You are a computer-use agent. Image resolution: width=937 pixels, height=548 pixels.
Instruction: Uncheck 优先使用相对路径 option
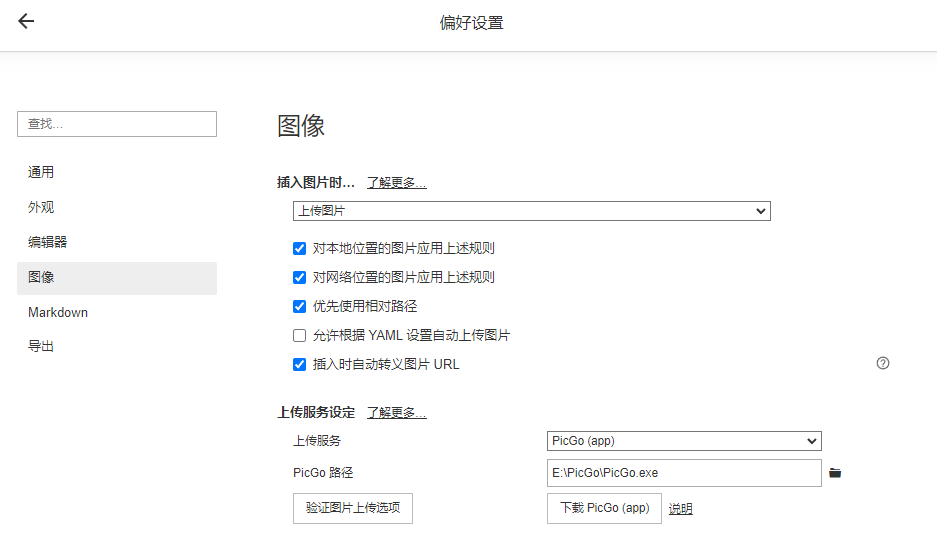click(299, 307)
